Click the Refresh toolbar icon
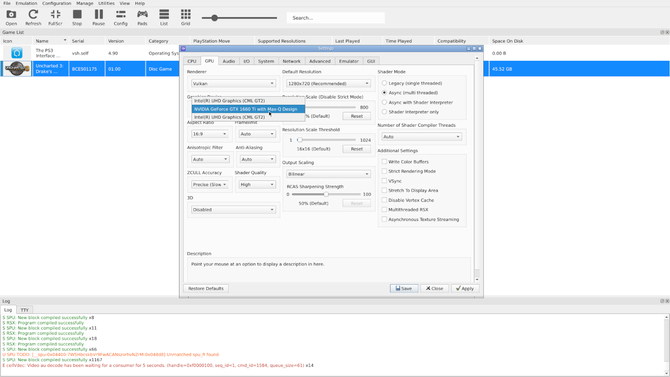670x377 pixels. click(x=33, y=18)
